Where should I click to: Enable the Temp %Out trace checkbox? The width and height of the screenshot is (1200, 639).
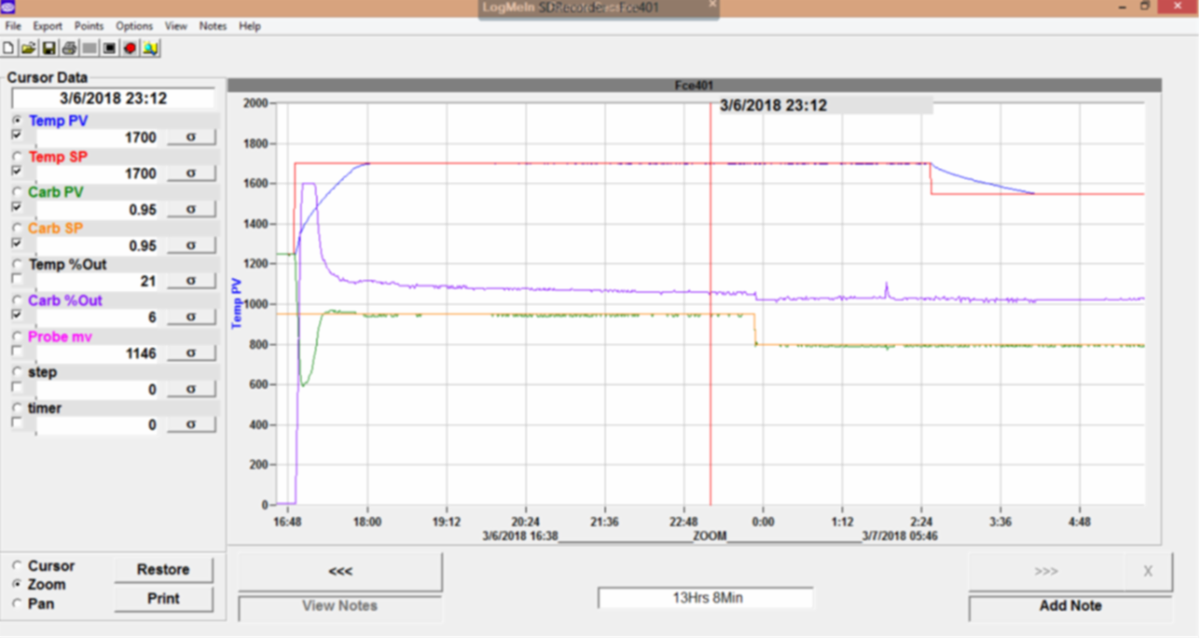(17, 281)
